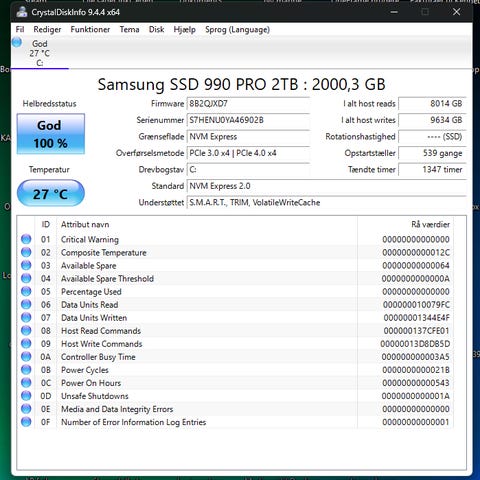Click the CrystalDiskInfo app icon in title bar
480x480 pixels.
pyautogui.click(x=22, y=12)
